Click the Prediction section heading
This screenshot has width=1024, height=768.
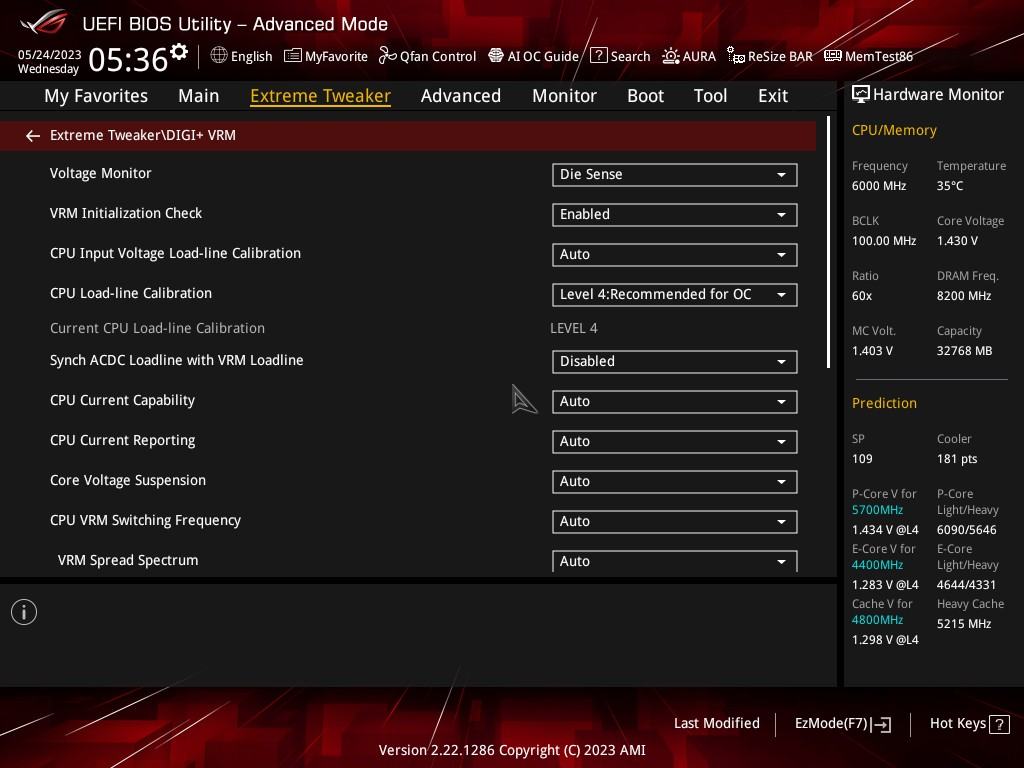click(x=884, y=403)
